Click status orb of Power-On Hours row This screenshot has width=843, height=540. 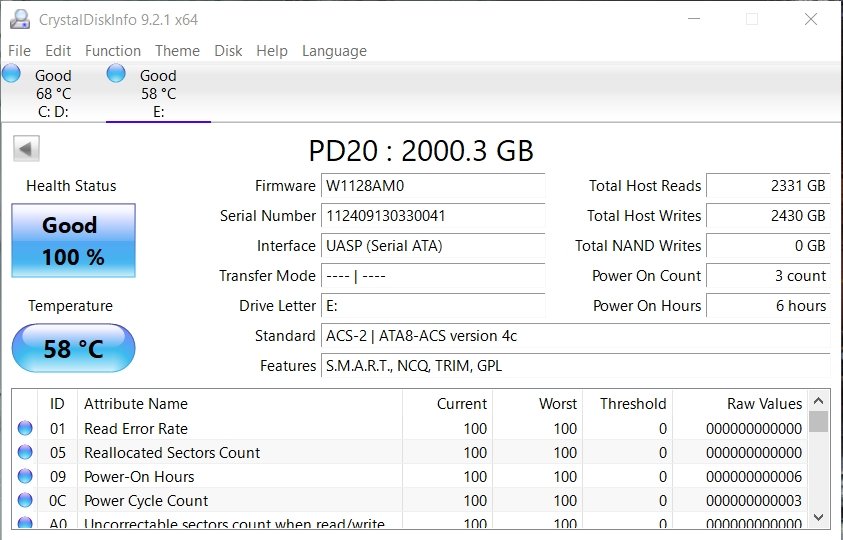click(25, 476)
